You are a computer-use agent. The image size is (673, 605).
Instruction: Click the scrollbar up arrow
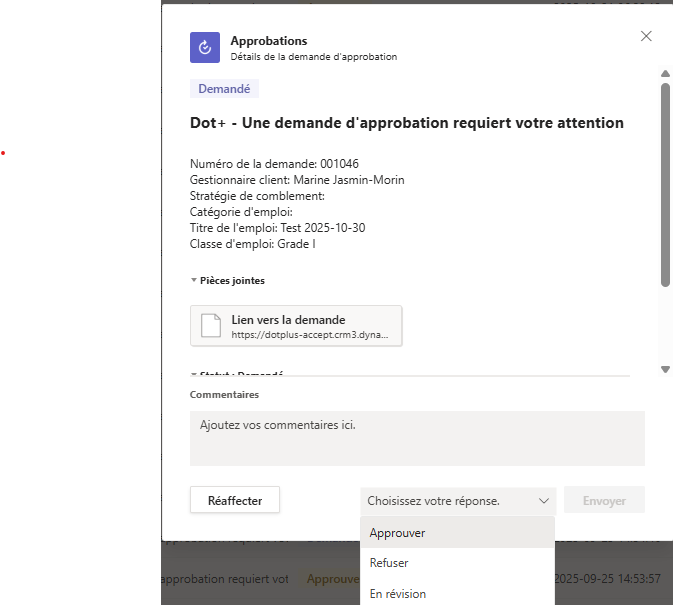665,73
